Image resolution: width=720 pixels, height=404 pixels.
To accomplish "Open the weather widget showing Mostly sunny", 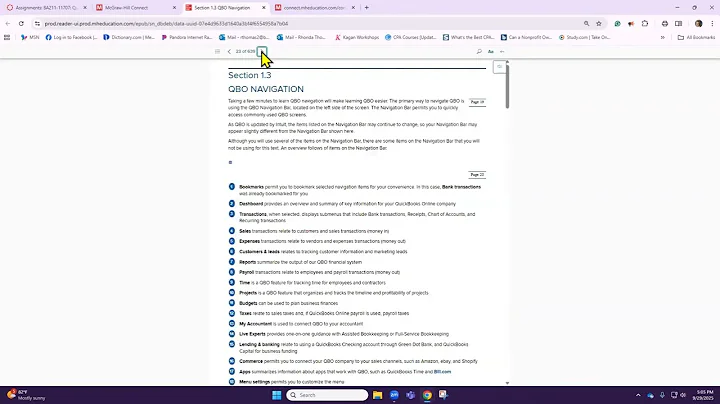I will tap(27, 395).
